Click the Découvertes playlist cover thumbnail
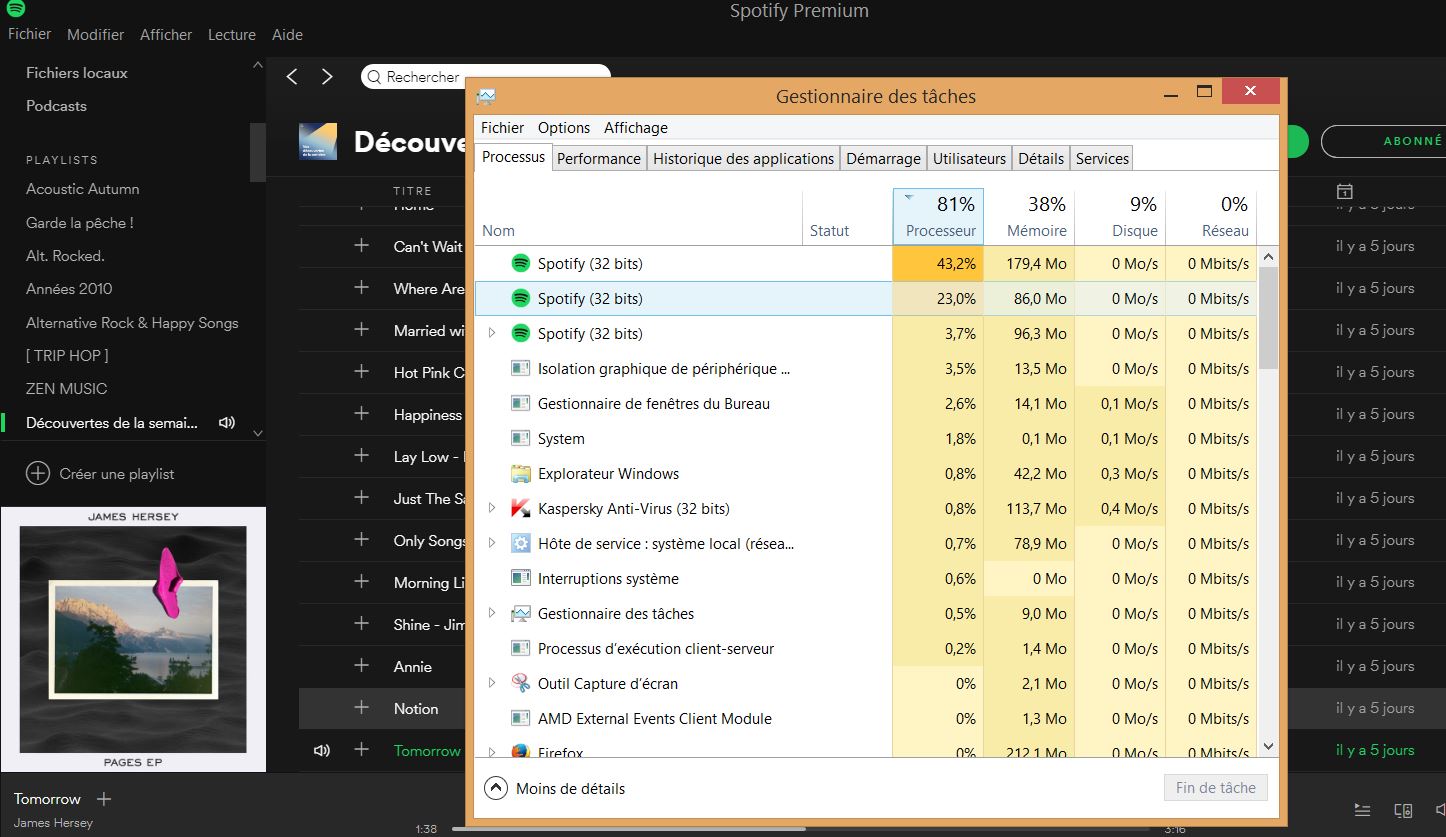The image size is (1446, 837). click(318, 141)
